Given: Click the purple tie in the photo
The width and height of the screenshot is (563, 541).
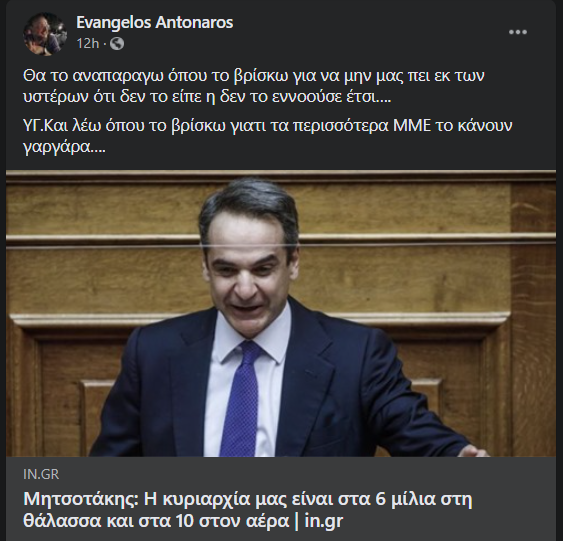Looking at the screenshot, I should (242, 398).
